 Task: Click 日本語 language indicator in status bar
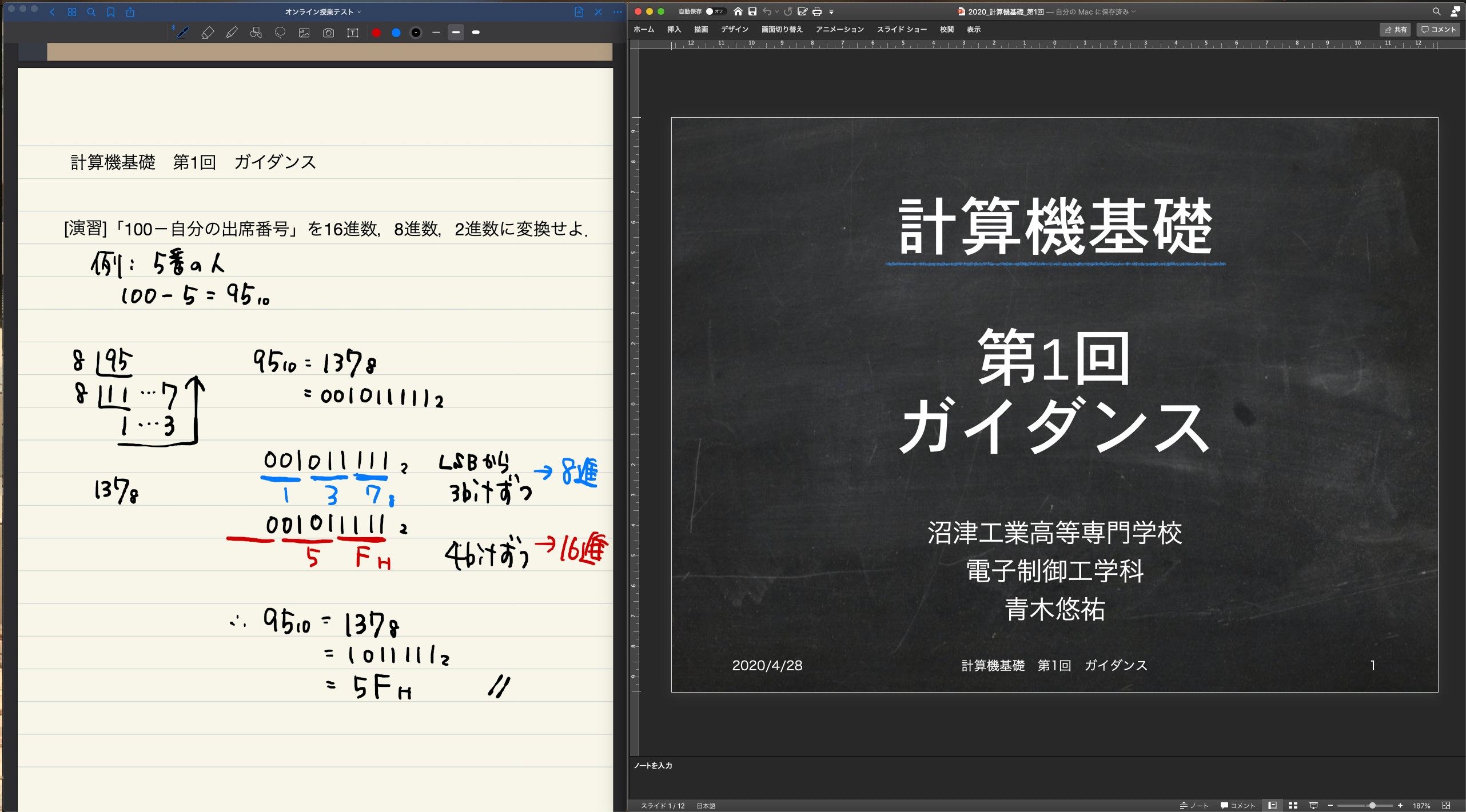706,806
